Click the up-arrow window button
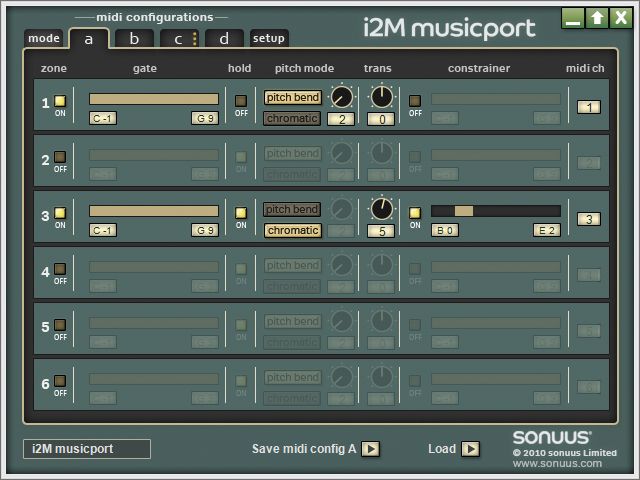This screenshot has height=480, width=640. pyautogui.click(x=597, y=18)
